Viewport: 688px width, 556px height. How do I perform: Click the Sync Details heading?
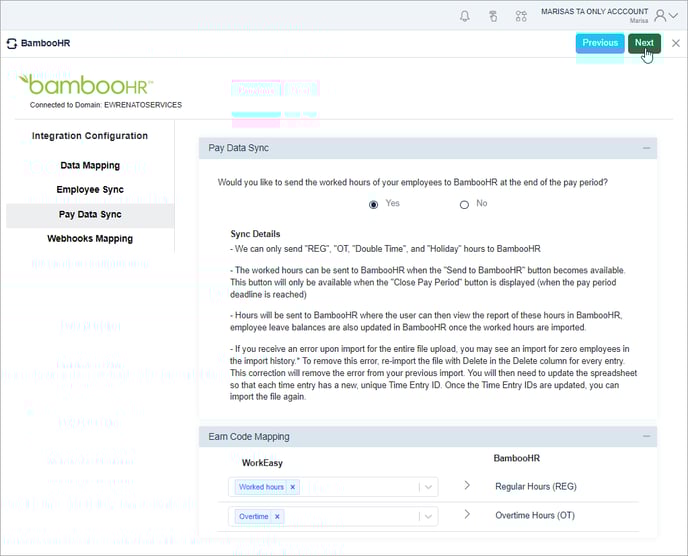click(255, 234)
